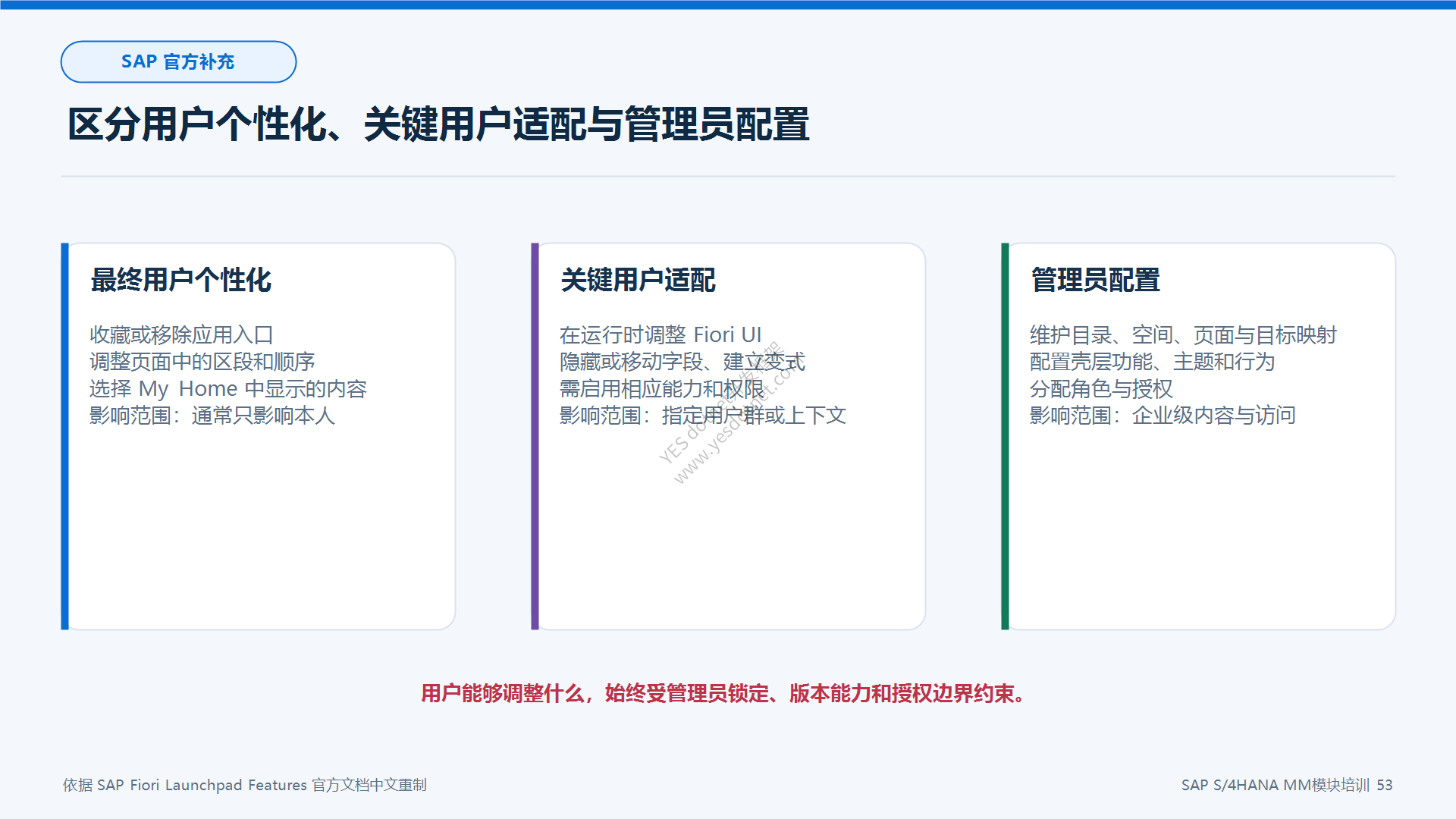Click the line '影响范围：指定用户群或上下文'
The height and width of the screenshot is (819, 1456).
(x=703, y=416)
